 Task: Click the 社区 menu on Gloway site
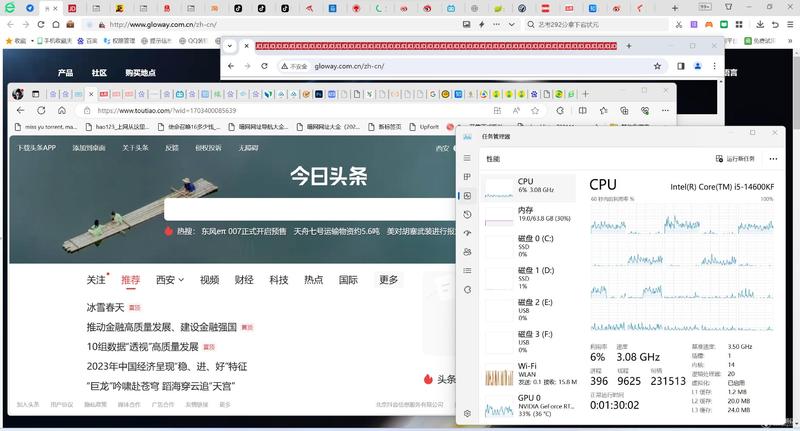click(x=99, y=73)
